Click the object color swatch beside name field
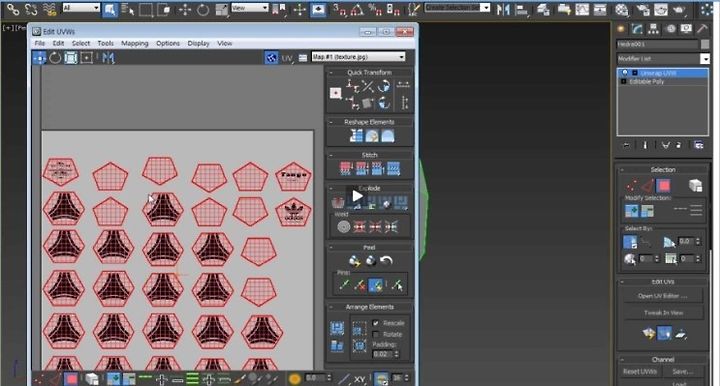720x386 pixels. point(705,44)
